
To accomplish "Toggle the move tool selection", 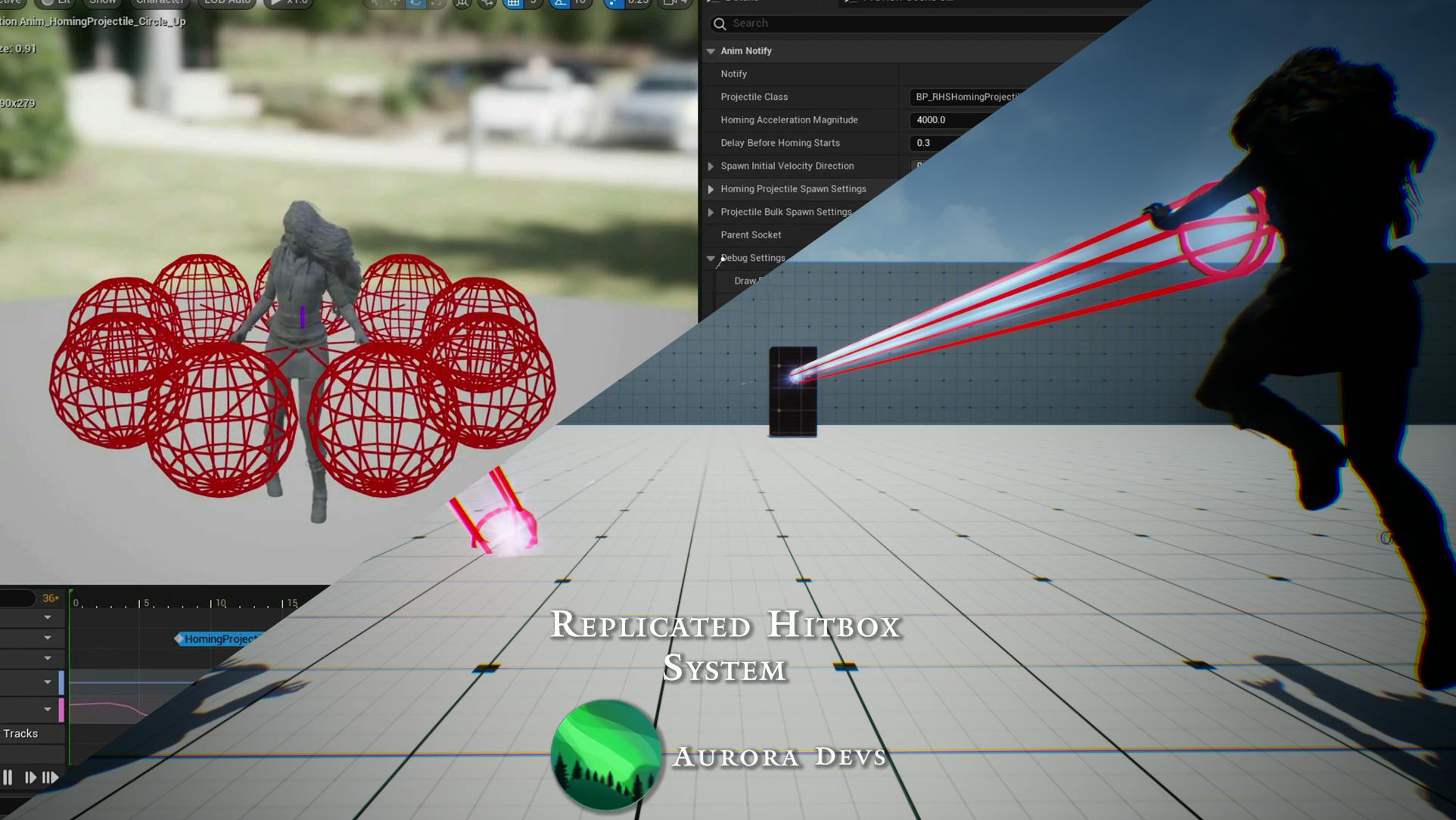I will click(x=395, y=3).
